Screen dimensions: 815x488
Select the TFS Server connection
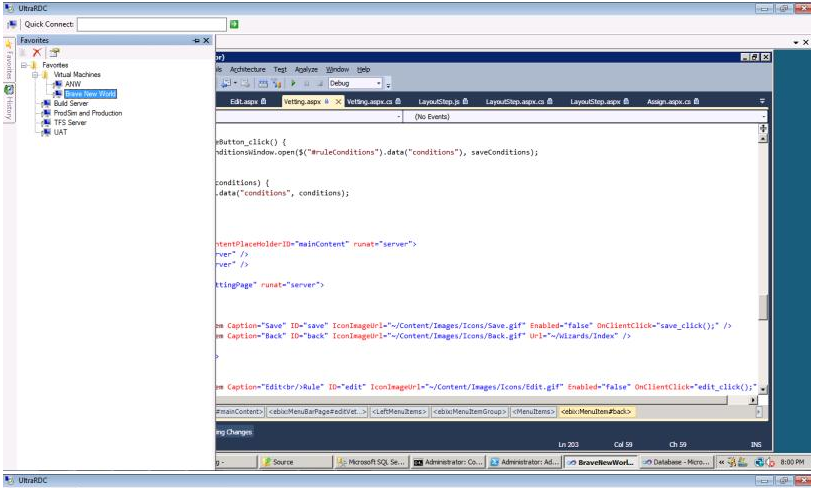[x=70, y=122]
